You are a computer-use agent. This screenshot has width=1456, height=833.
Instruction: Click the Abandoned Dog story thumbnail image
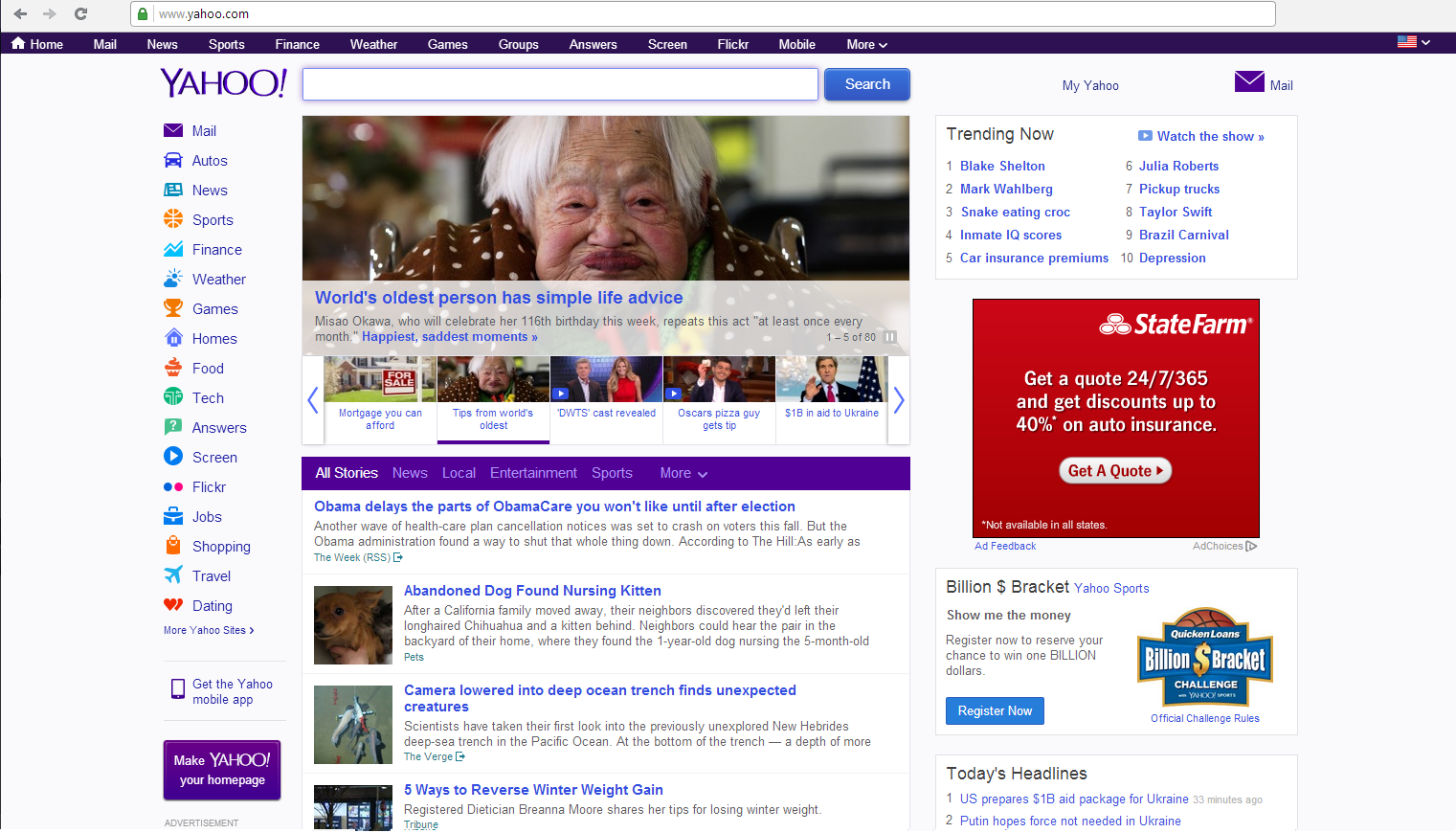click(x=353, y=625)
